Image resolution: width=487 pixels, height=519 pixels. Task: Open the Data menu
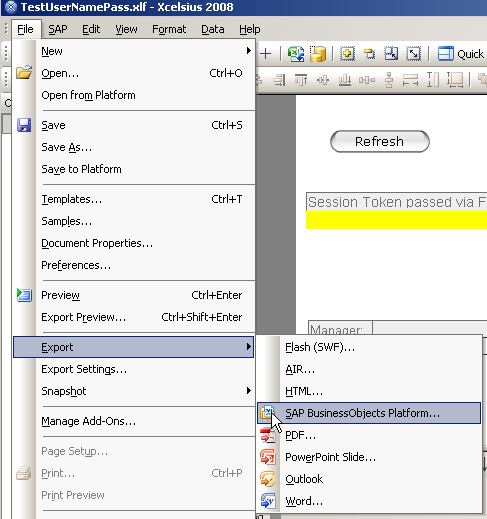pyautogui.click(x=213, y=29)
